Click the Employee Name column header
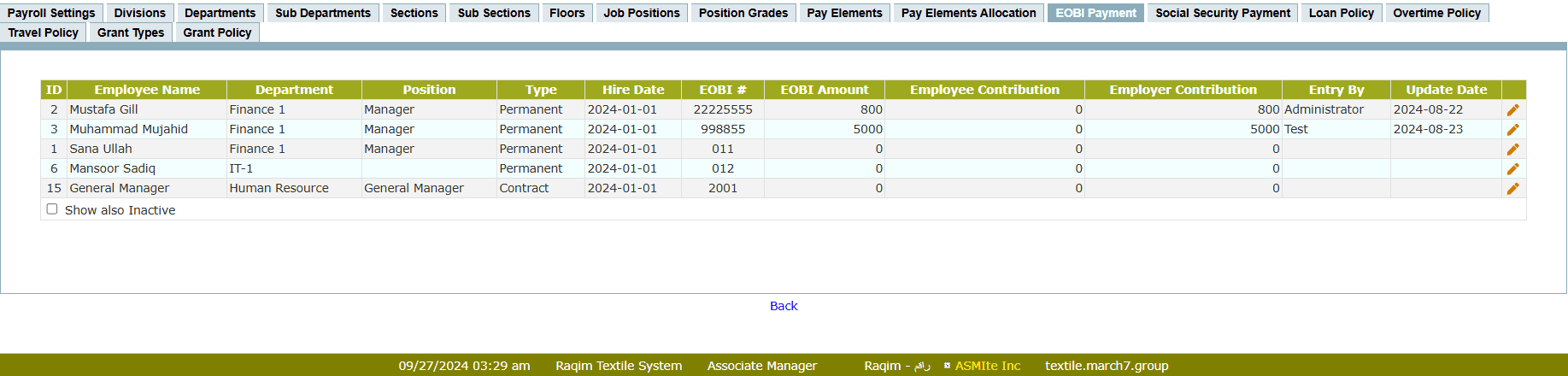The width and height of the screenshot is (1568, 376). 147,90
